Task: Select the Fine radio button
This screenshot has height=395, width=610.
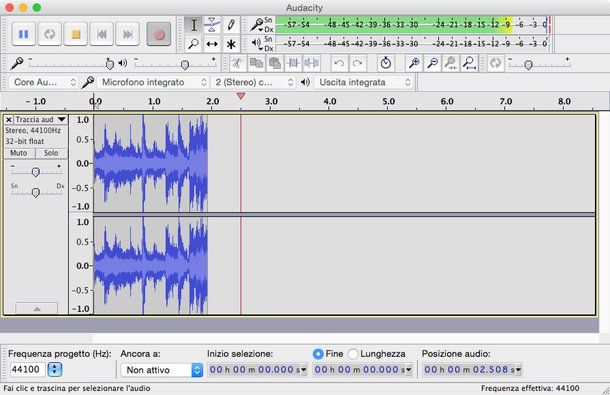Action: pyautogui.click(x=318, y=354)
